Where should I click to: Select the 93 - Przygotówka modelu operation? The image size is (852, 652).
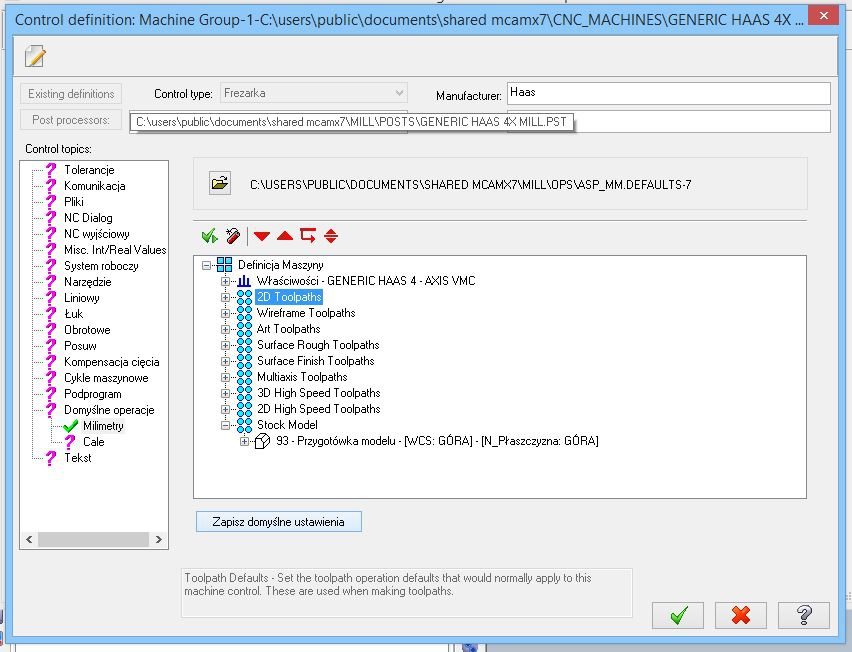click(437, 441)
